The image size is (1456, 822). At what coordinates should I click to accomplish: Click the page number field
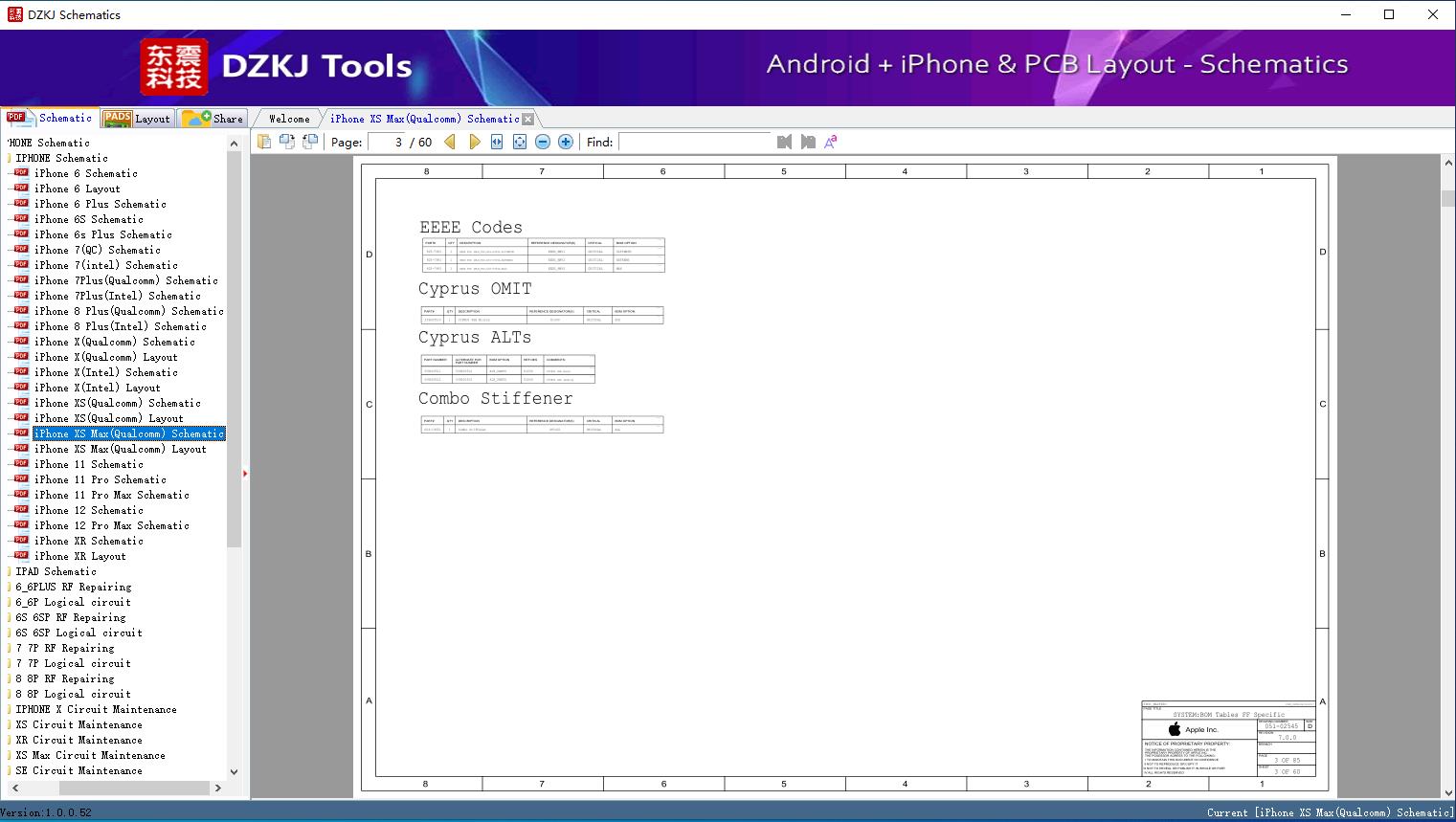coord(387,142)
